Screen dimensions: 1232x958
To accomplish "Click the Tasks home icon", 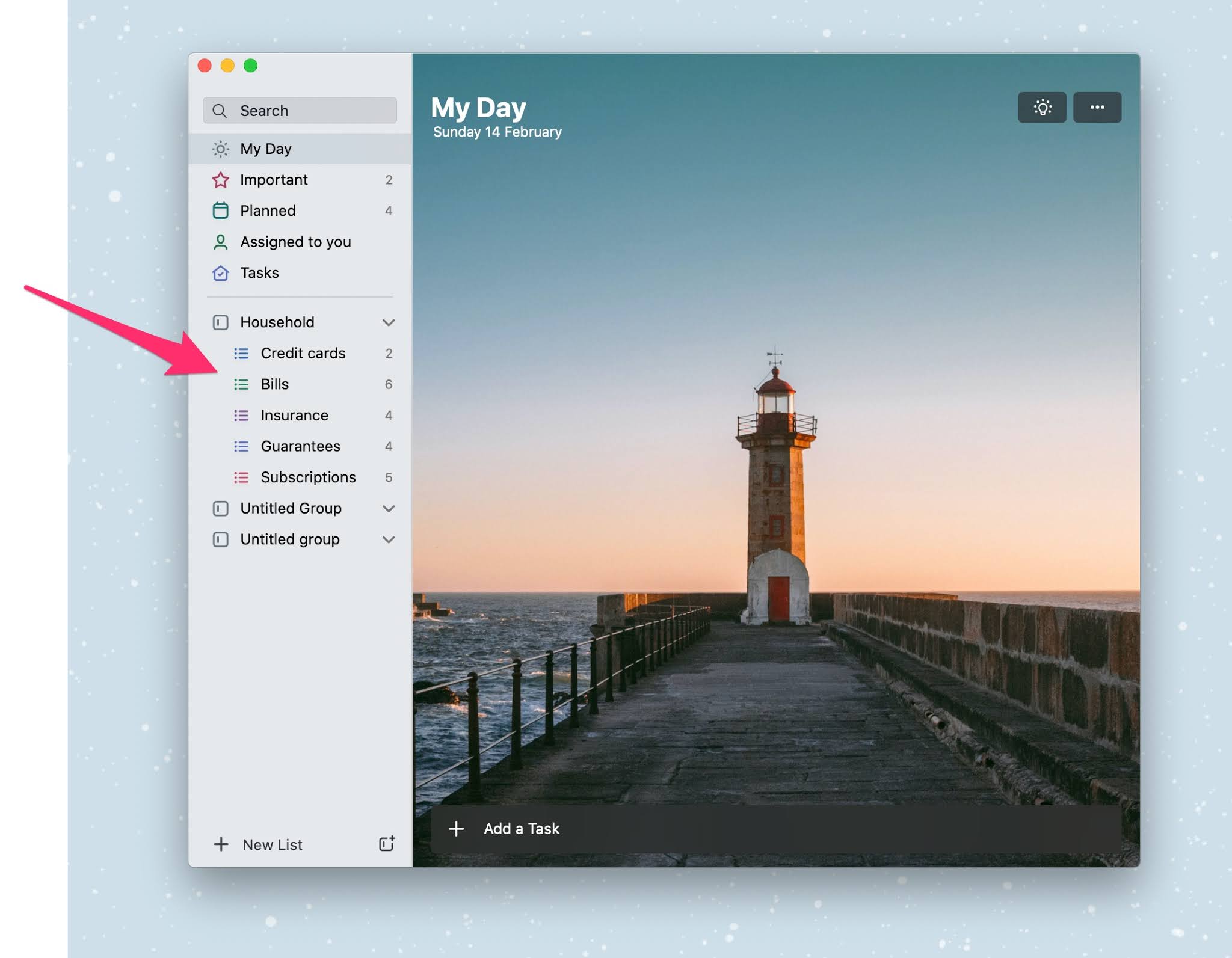I will click(221, 273).
